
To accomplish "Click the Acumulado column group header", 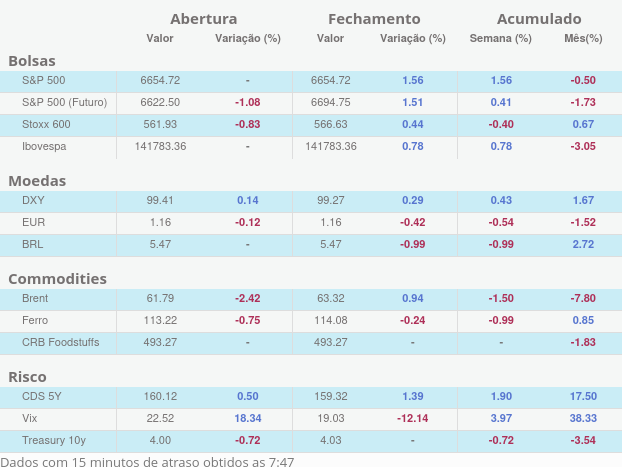I will pos(539,19).
